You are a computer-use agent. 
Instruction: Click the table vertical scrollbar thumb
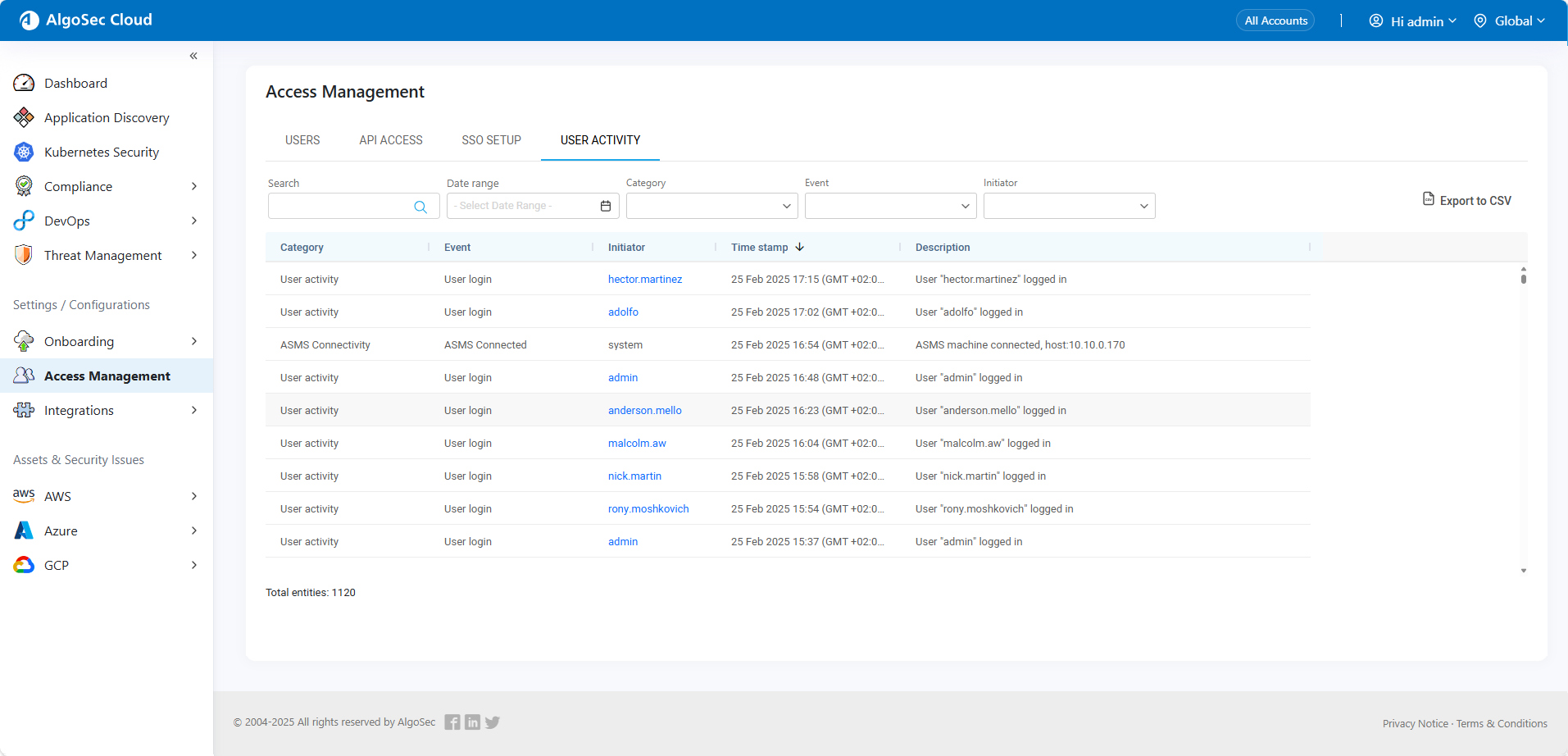coord(1523,278)
